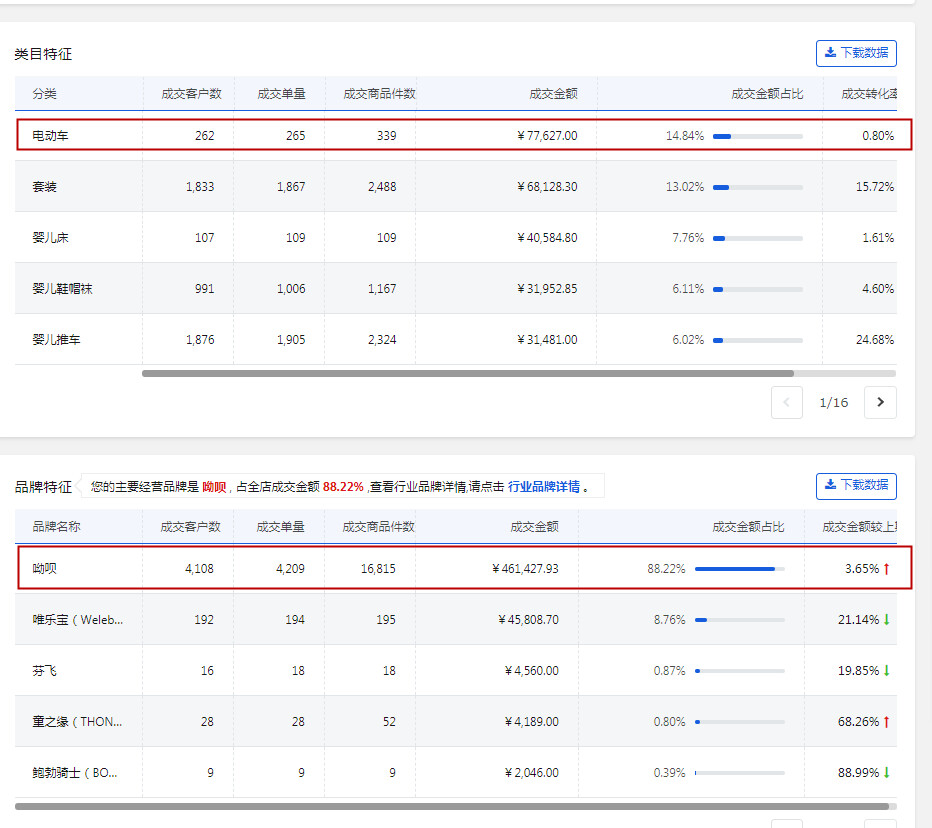Image resolution: width=932 pixels, height=828 pixels.
Task: Click the previous page arrow beside 1/16
Action: click(x=787, y=402)
